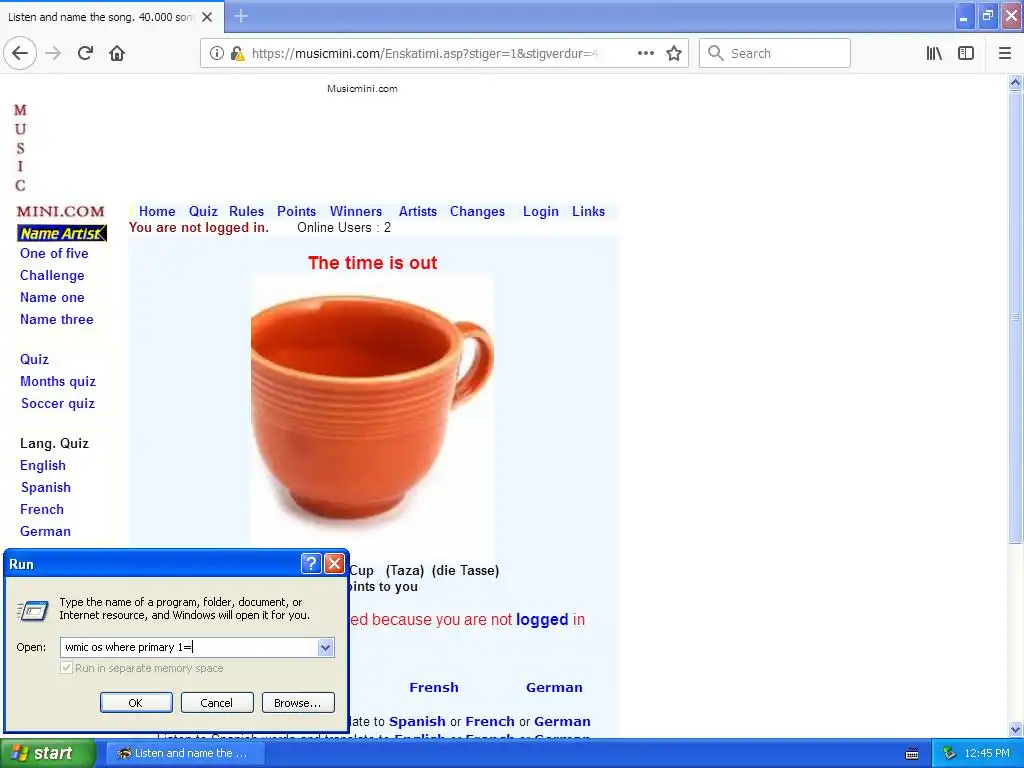Open a new tab with plus icon

241,16
